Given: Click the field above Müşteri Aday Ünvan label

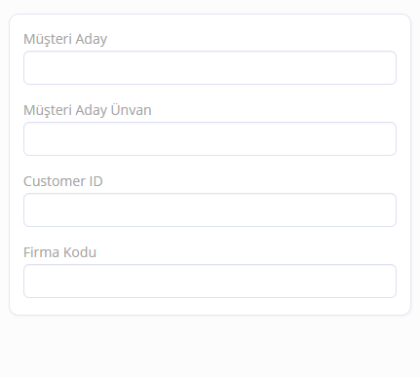Looking at the screenshot, I should click(210, 68).
